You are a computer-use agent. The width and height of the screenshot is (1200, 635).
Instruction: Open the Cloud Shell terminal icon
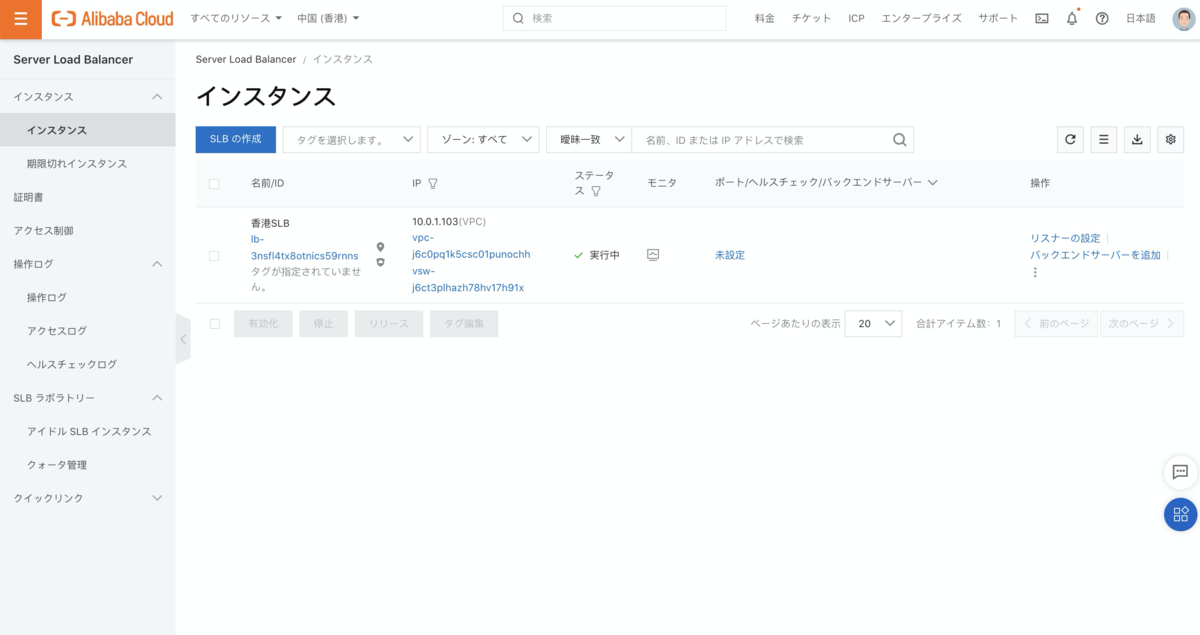(x=1042, y=19)
